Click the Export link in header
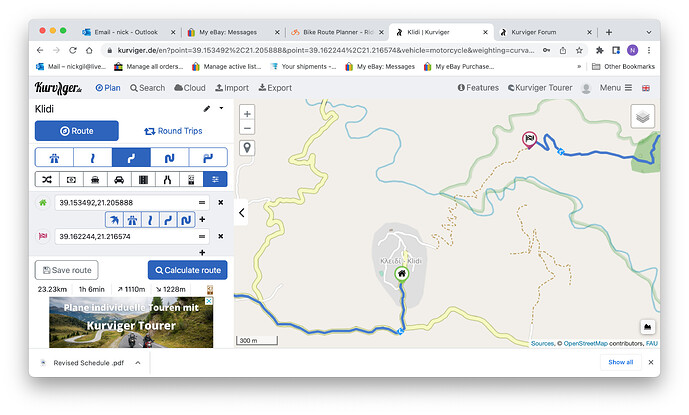This screenshot has width=689, height=415. pos(274,88)
